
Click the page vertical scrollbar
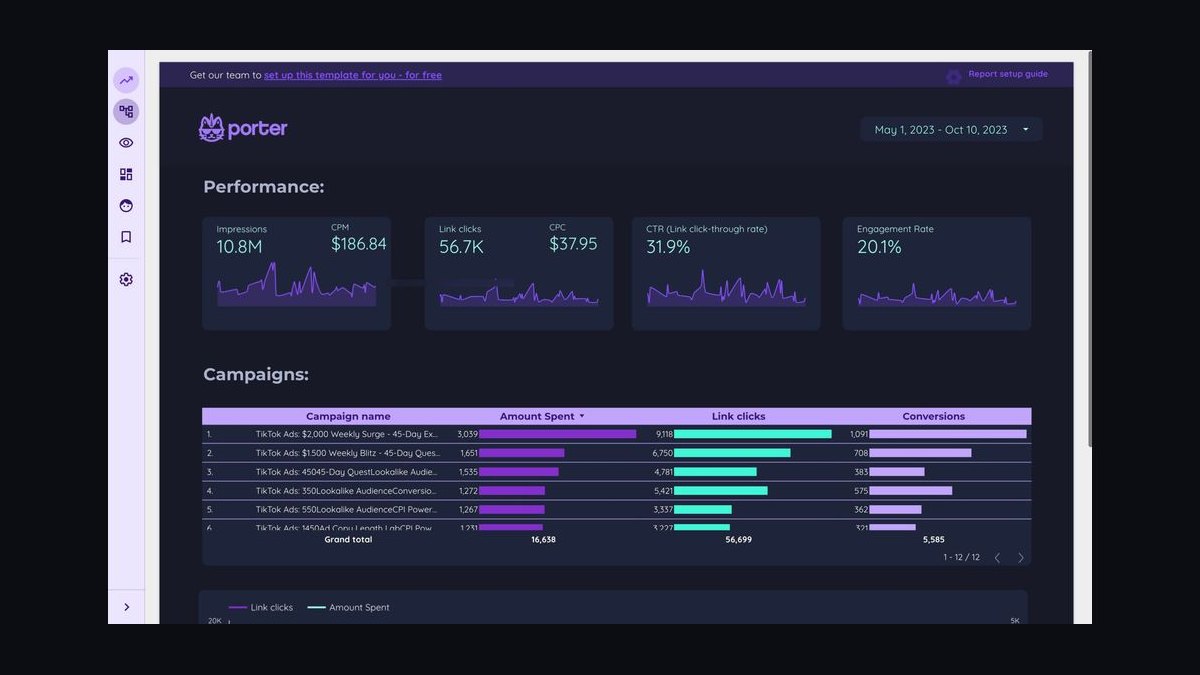point(1087,250)
